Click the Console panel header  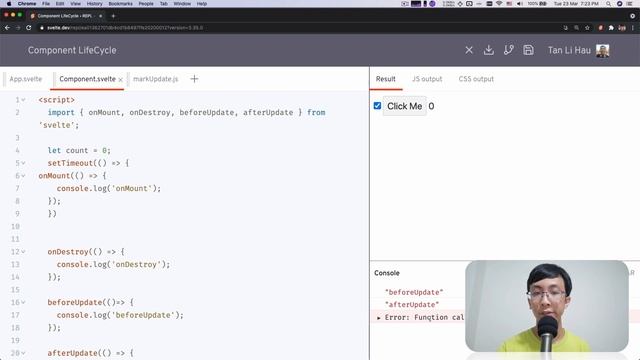(387, 273)
